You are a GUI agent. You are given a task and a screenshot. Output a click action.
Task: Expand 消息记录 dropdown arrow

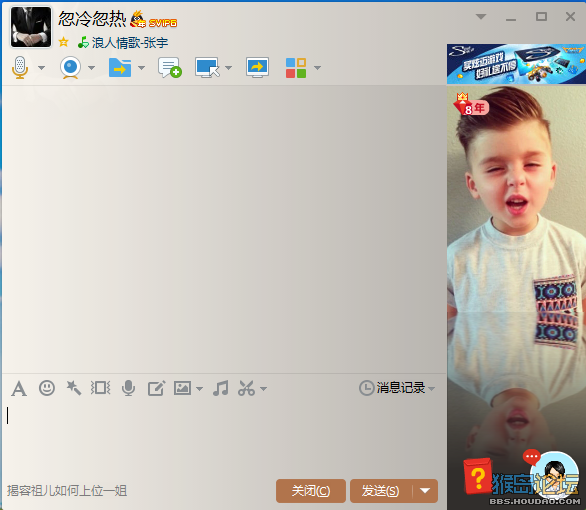[432, 389]
